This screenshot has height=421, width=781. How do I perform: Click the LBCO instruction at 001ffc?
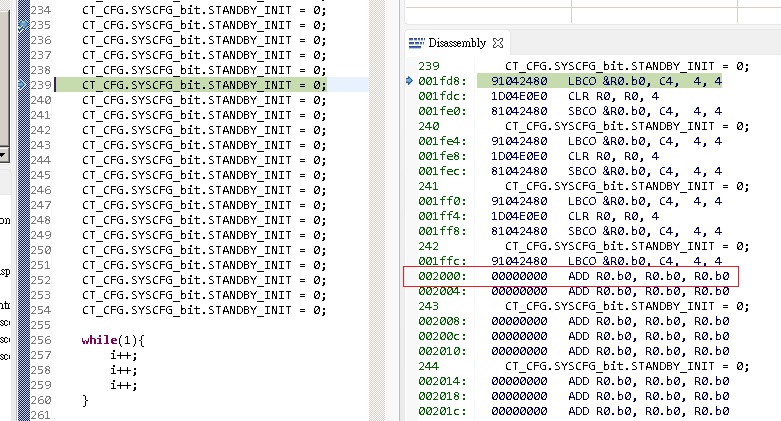tap(645, 261)
